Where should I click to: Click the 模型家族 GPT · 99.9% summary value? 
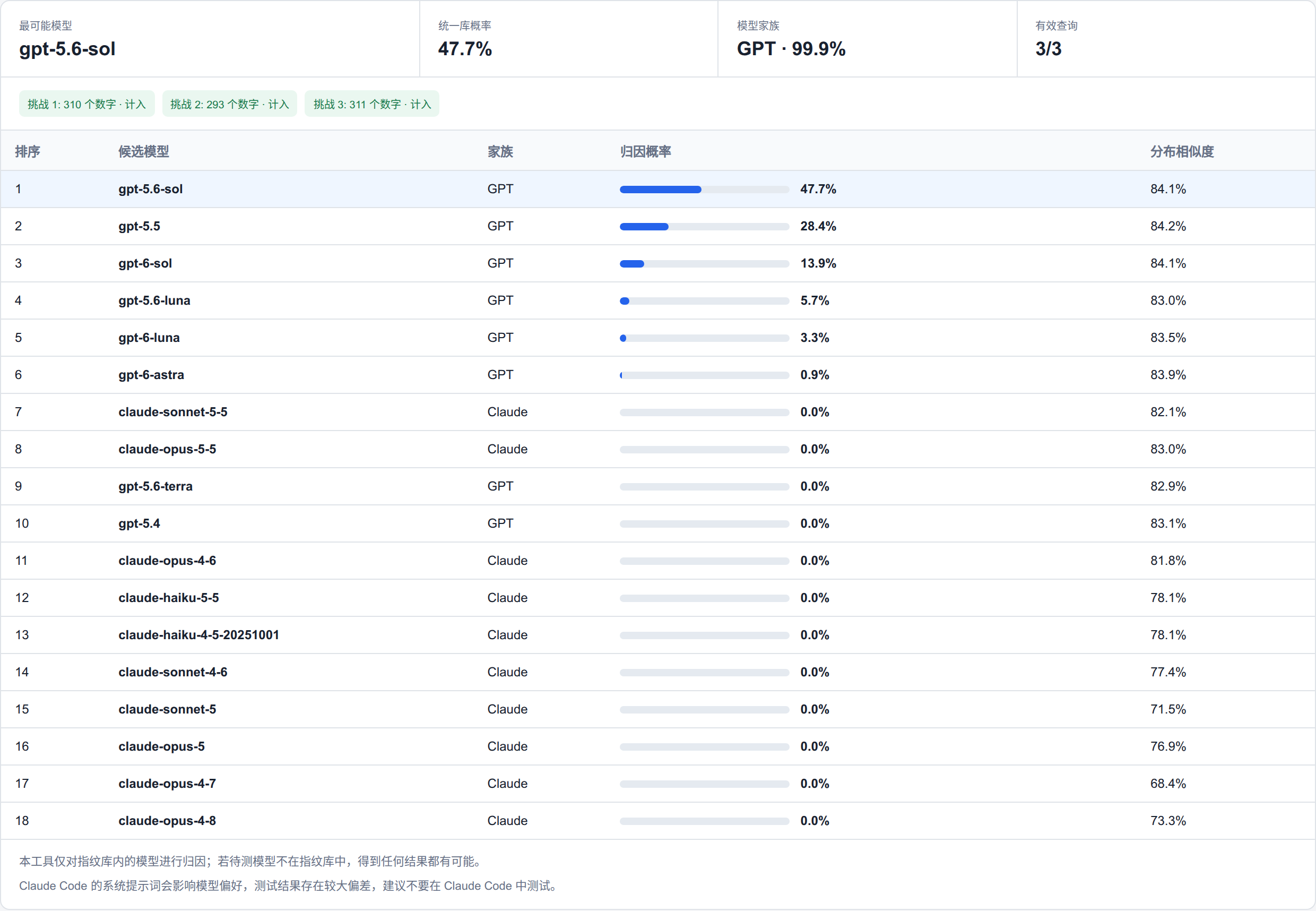pyautogui.click(x=791, y=48)
